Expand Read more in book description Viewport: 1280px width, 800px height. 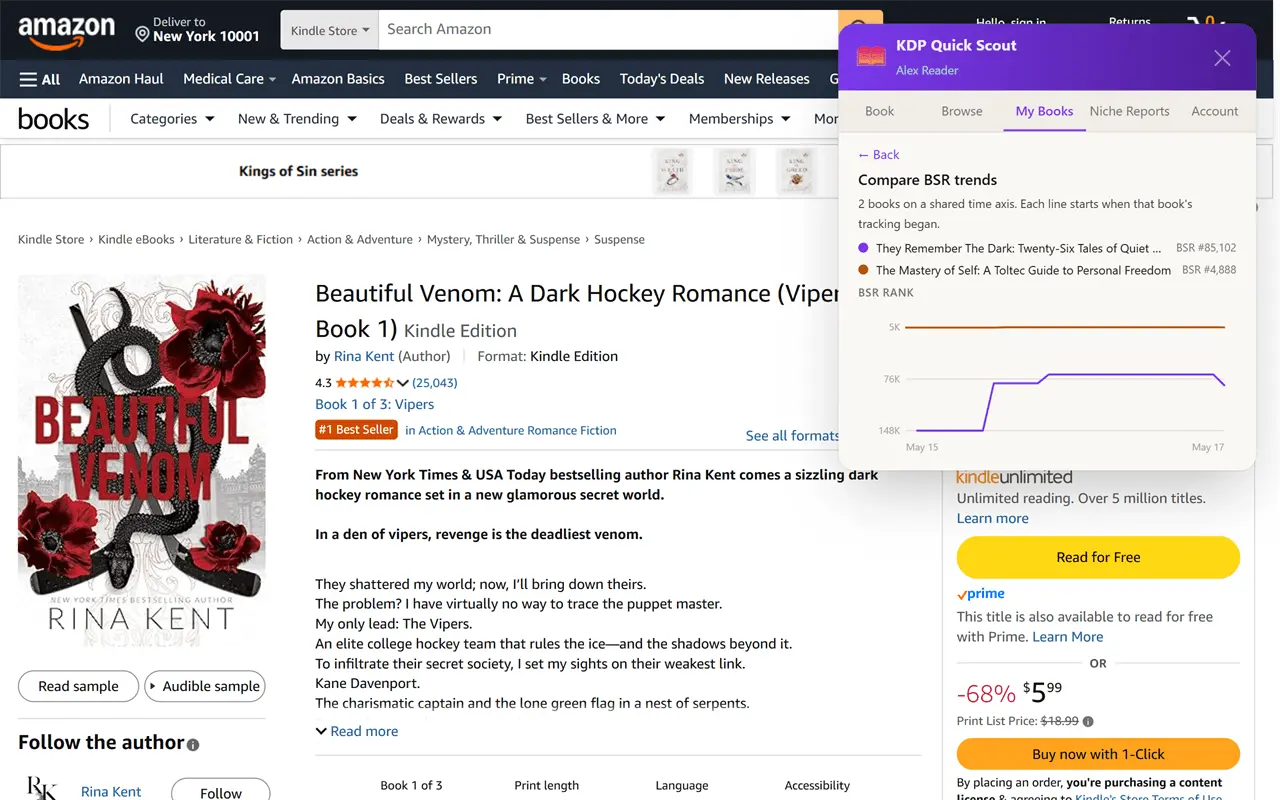point(357,731)
